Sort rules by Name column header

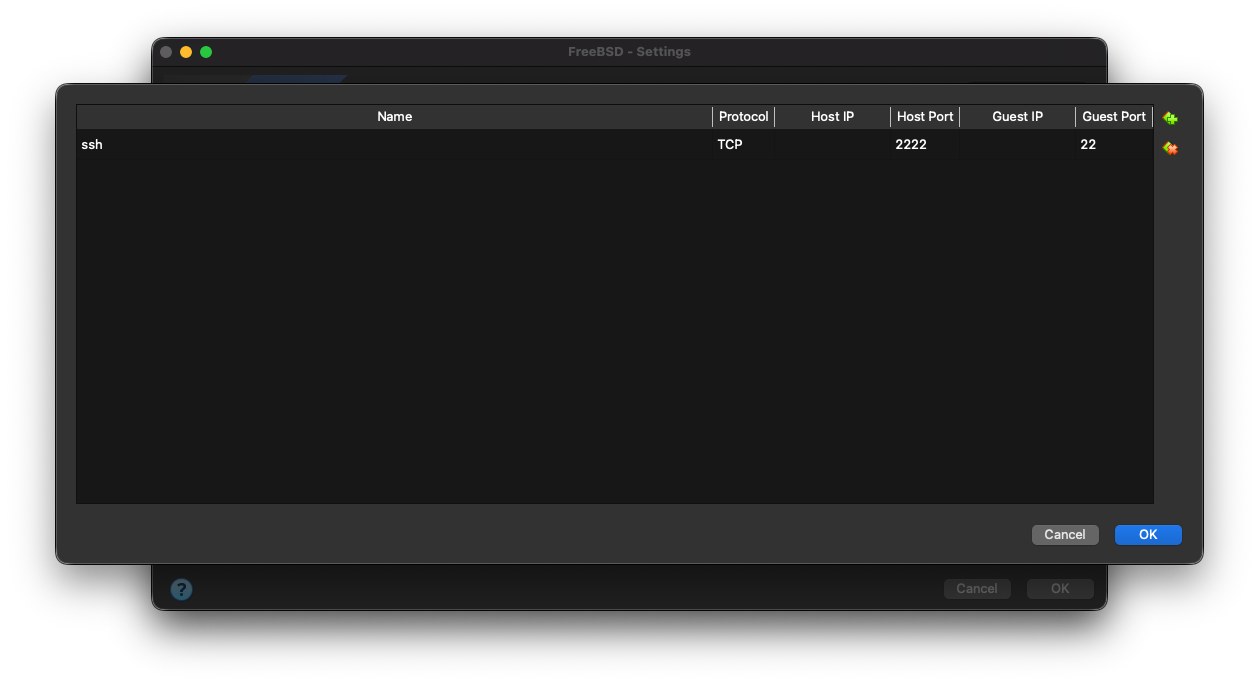click(x=394, y=117)
